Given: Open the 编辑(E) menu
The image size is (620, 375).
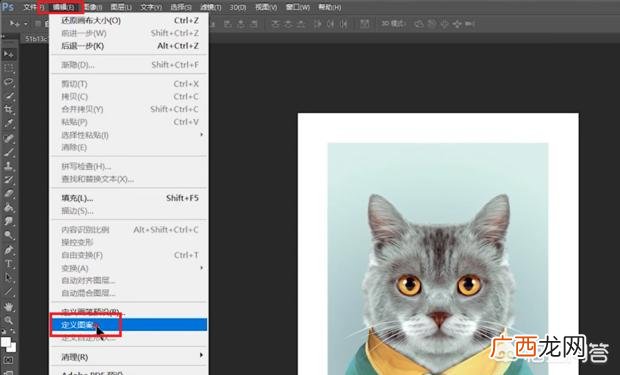Looking at the screenshot, I should (x=63, y=7).
